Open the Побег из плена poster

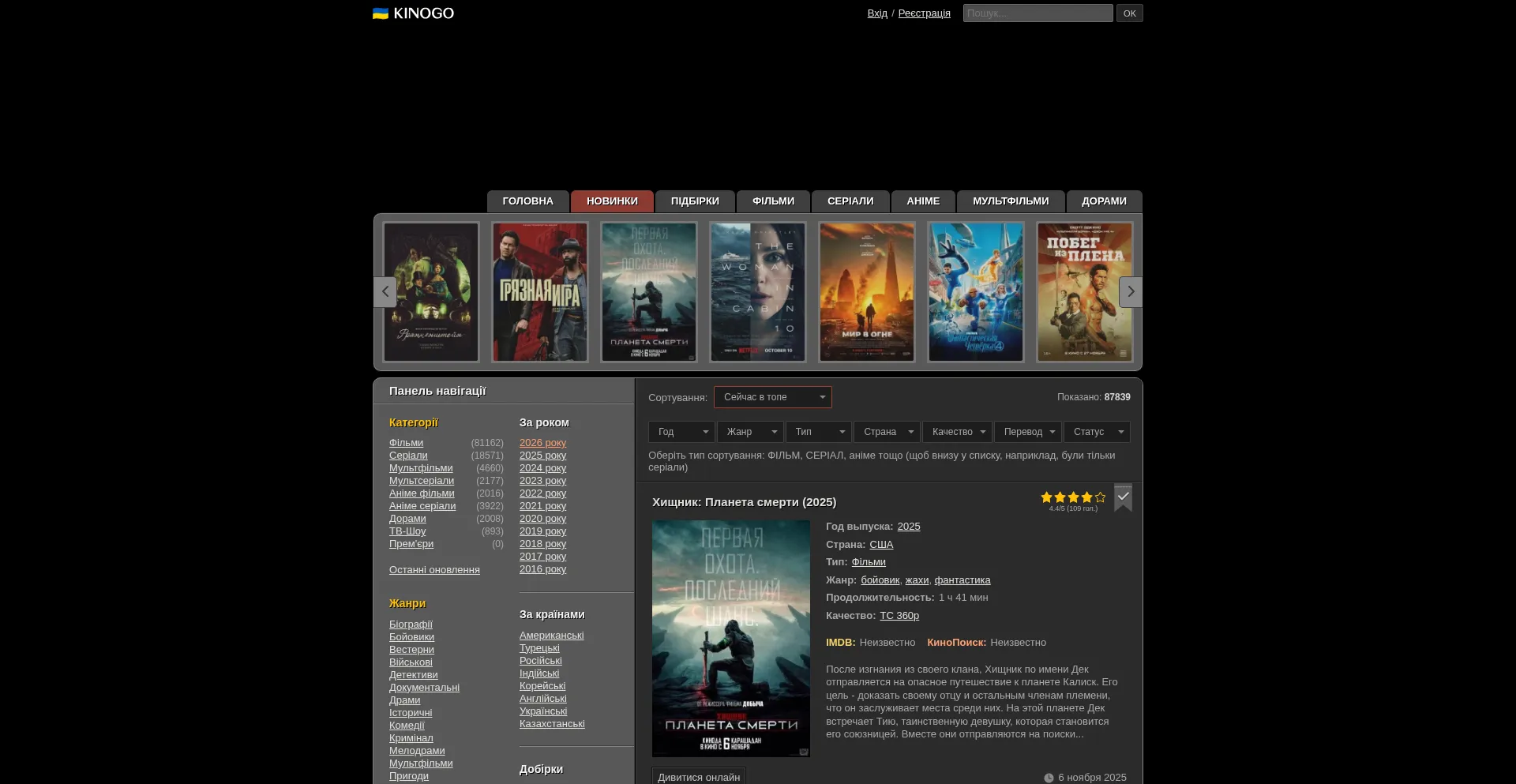pyautogui.click(x=1084, y=292)
